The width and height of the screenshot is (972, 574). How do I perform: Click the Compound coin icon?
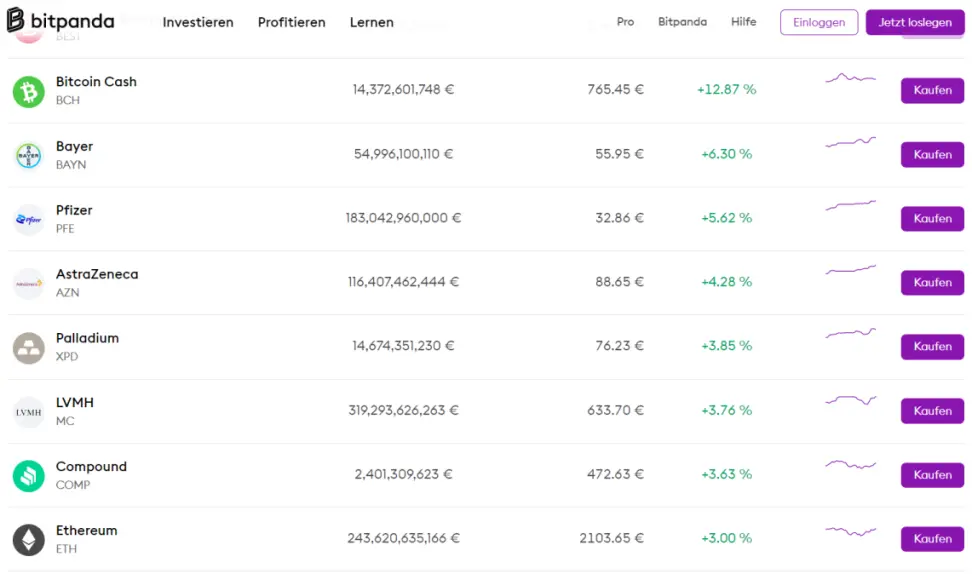coord(29,476)
